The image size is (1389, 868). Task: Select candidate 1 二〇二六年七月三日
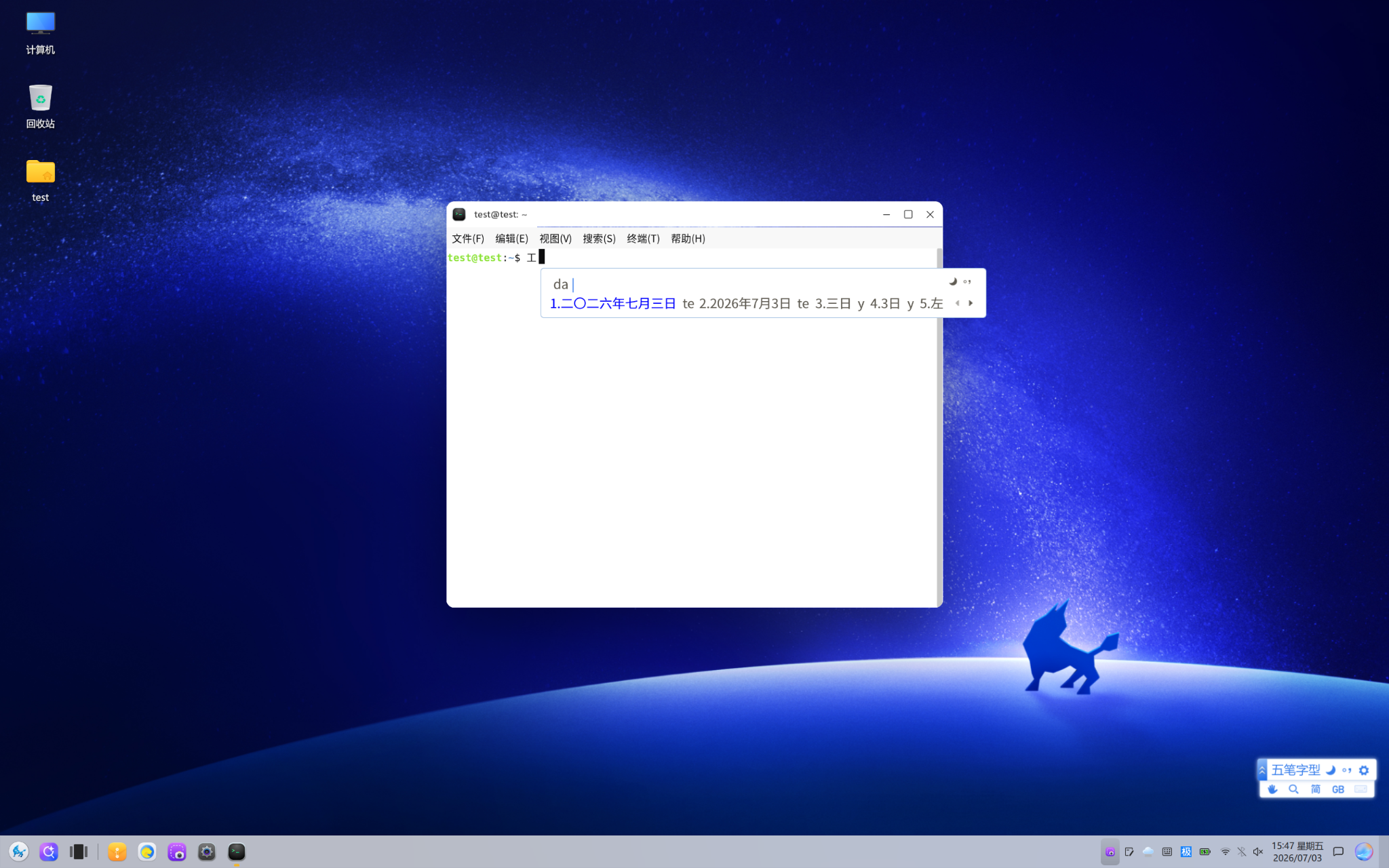(613, 304)
